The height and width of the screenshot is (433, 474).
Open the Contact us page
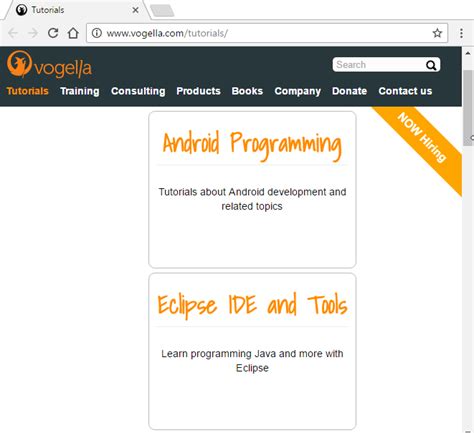405,91
